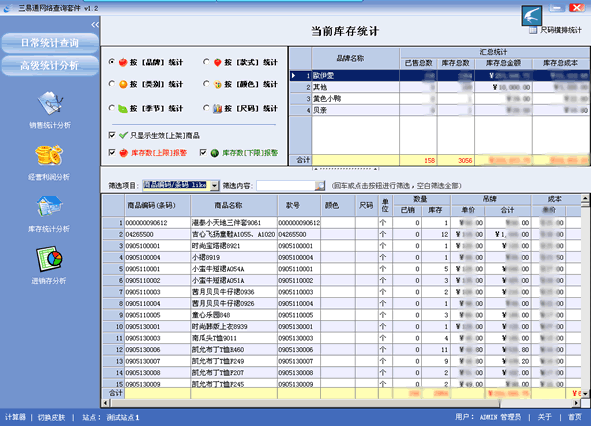Toggle 库存数[下限]报警 checkbox
The image size is (591, 426).
pos(203,152)
